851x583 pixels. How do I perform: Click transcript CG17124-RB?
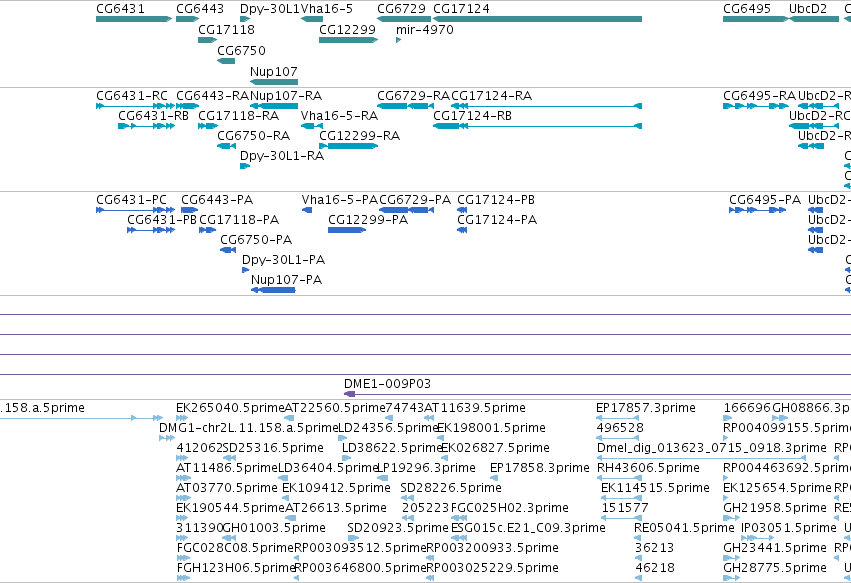(537, 126)
